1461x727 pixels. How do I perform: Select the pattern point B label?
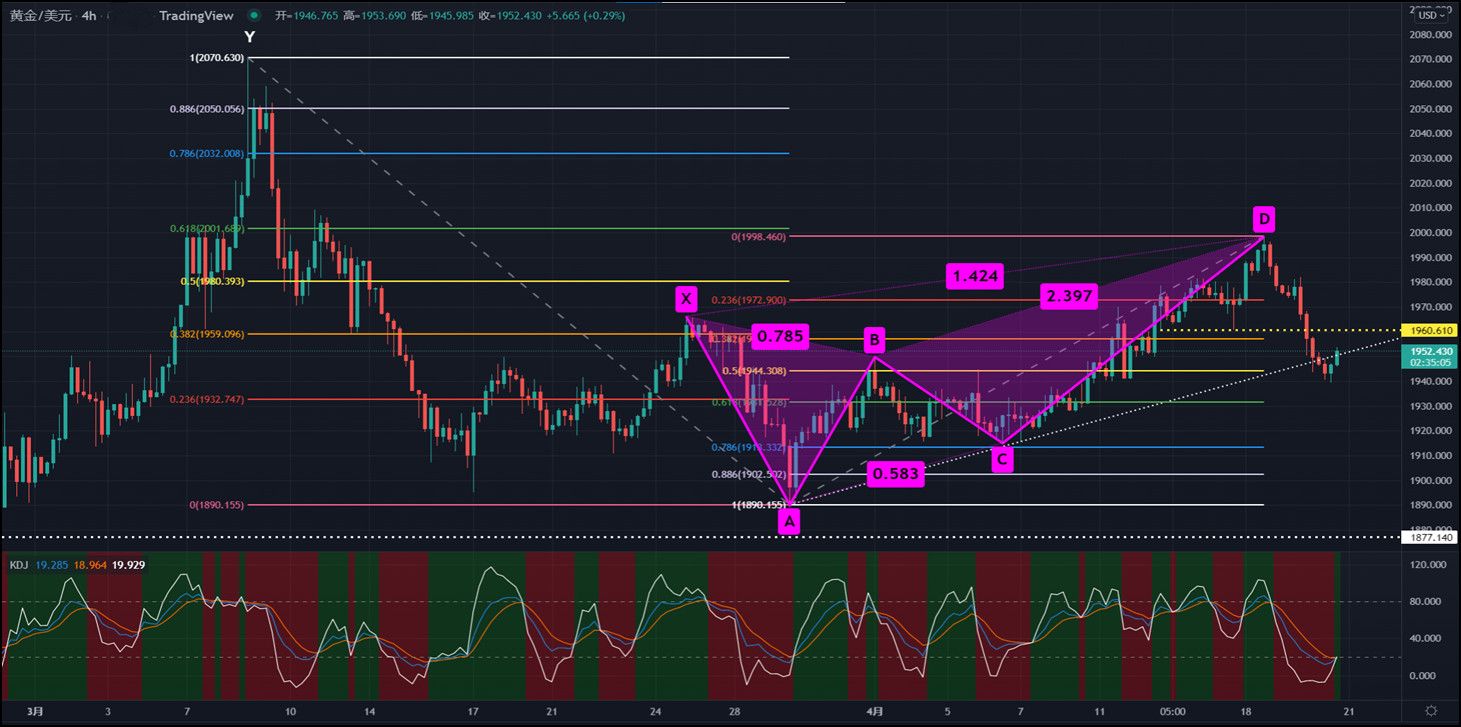[874, 341]
